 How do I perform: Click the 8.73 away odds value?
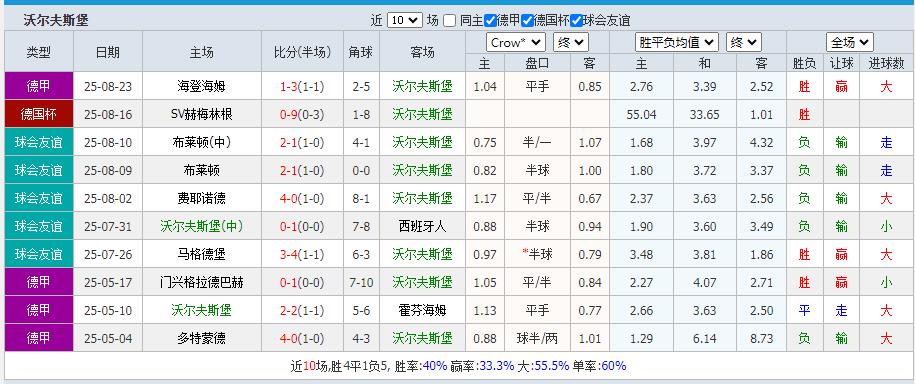pyautogui.click(x=762, y=338)
